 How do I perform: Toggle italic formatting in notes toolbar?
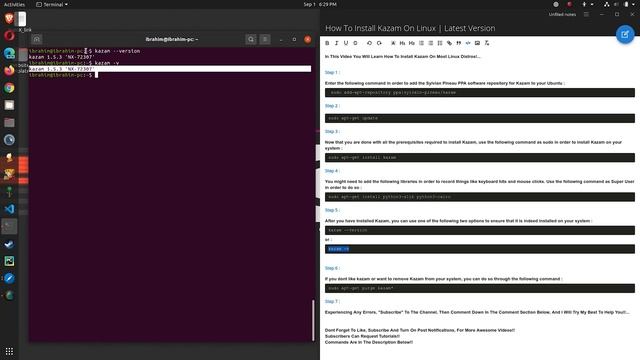pos(336,43)
